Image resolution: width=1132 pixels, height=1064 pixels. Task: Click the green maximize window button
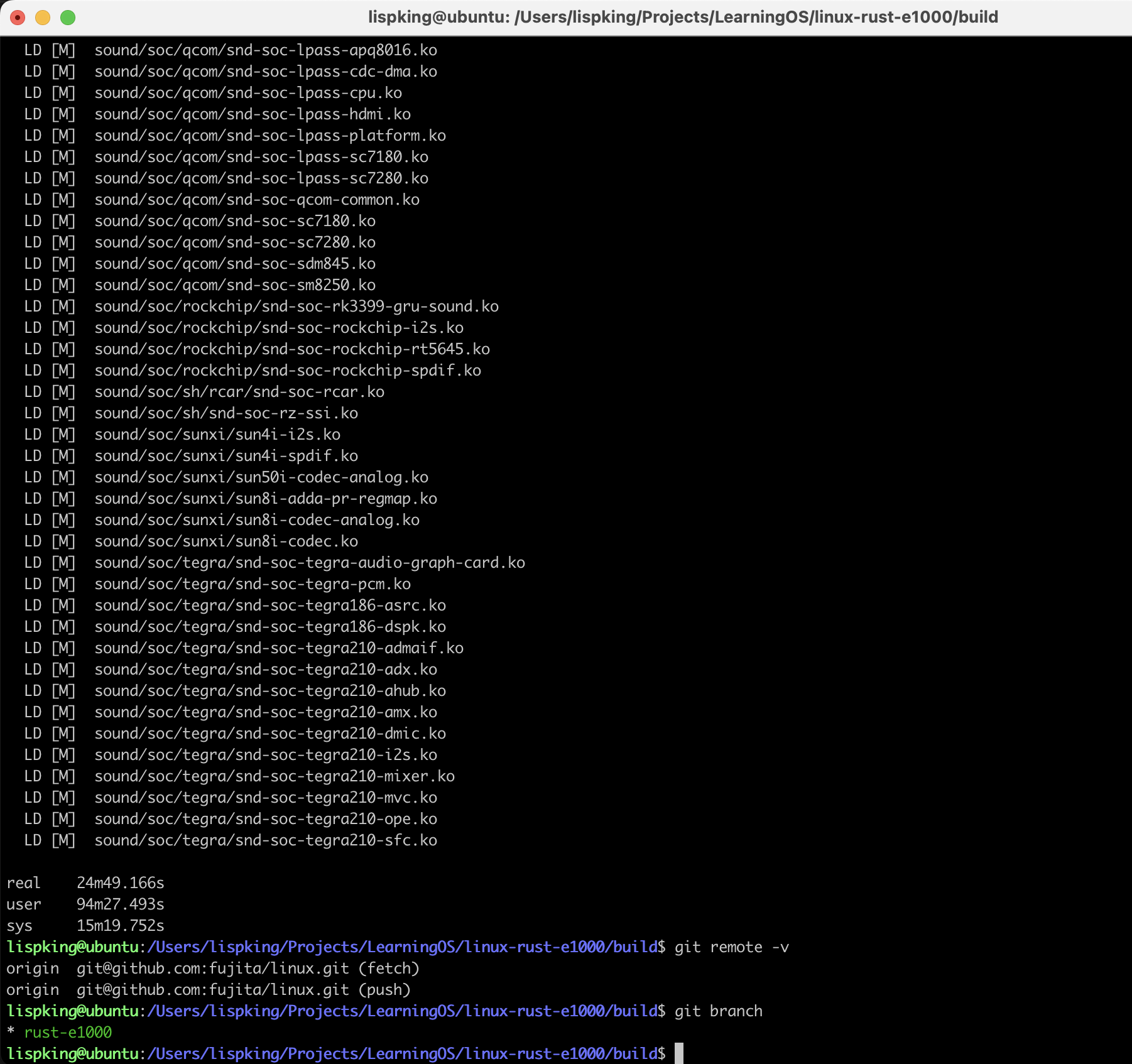click(x=68, y=18)
